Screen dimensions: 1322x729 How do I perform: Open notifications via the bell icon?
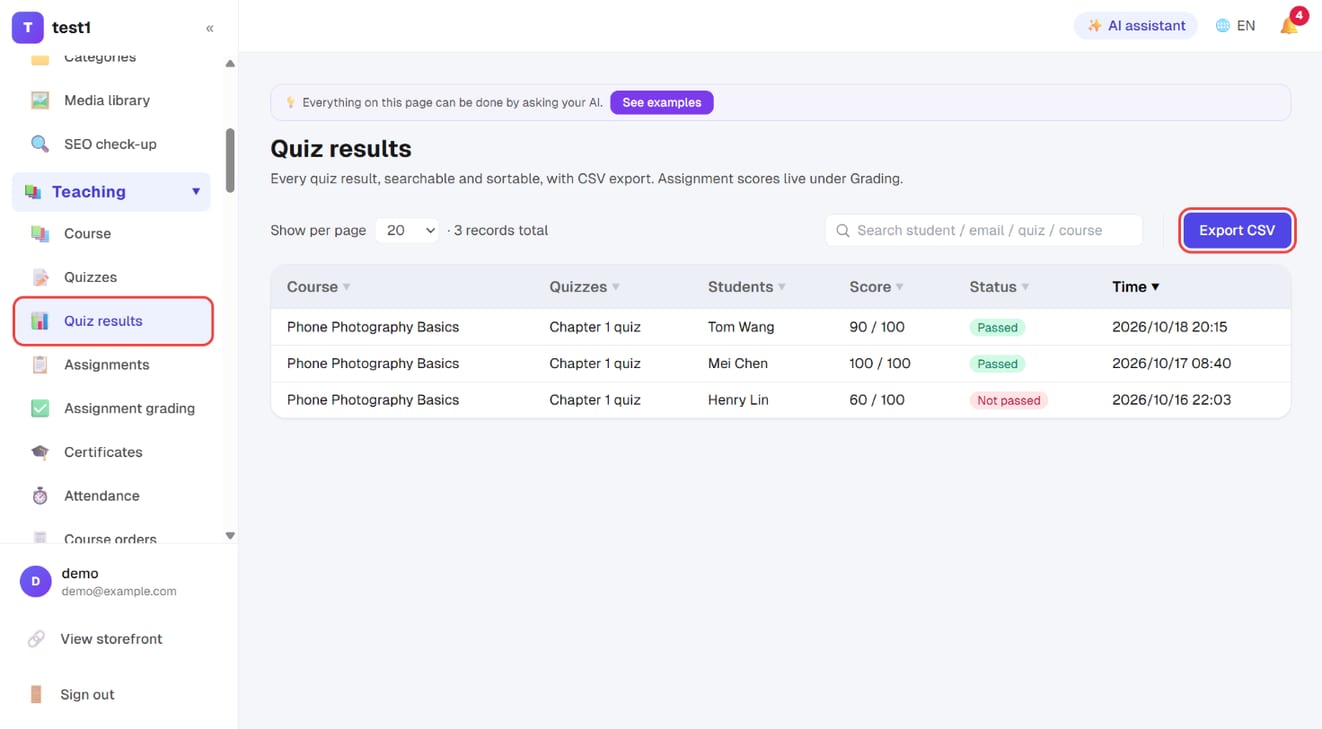pyautogui.click(x=1290, y=25)
